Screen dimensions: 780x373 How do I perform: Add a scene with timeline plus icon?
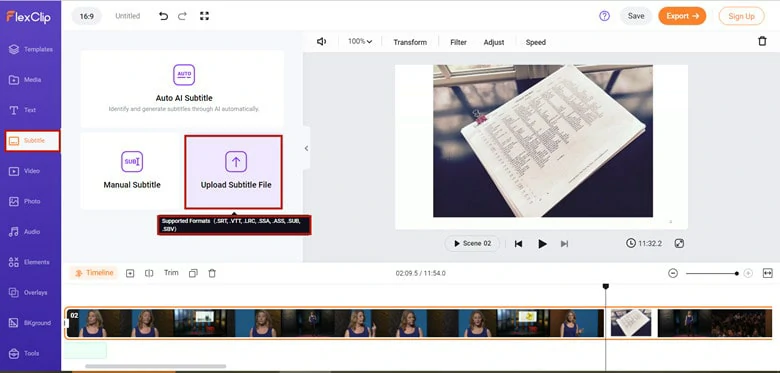pyautogui.click(x=130, y=273)
